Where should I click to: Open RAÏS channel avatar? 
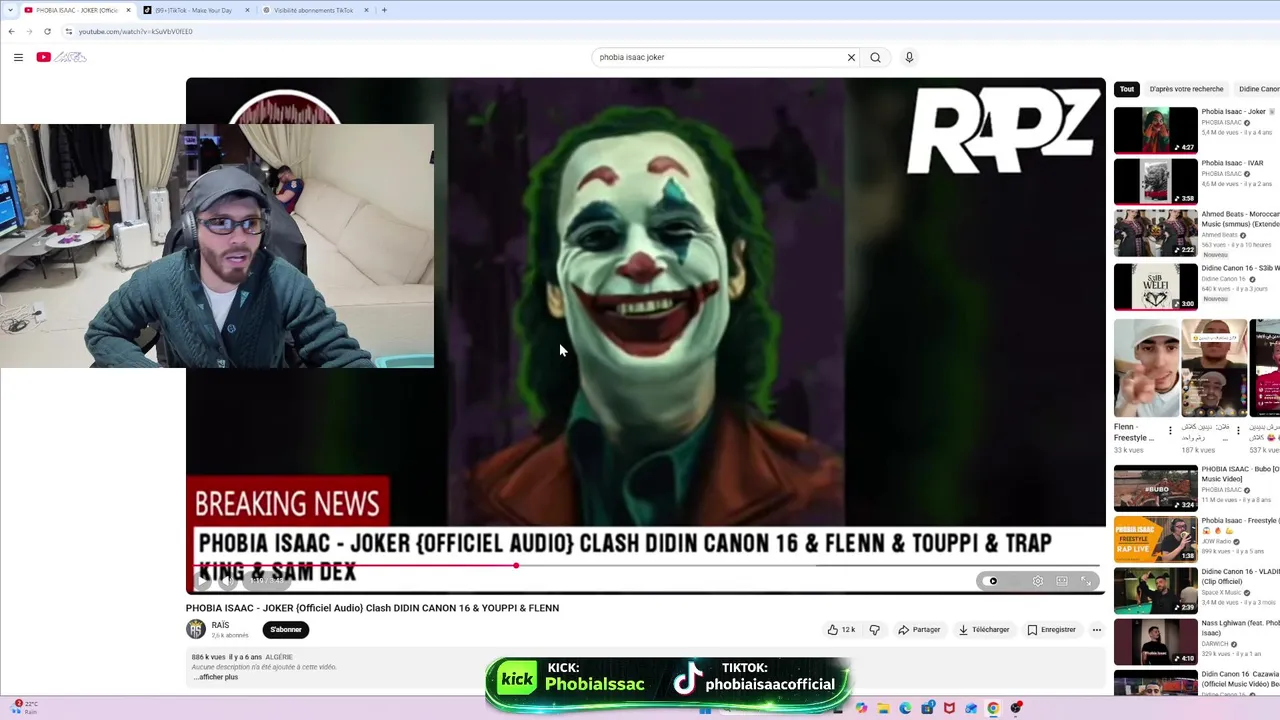click(196, 629)
